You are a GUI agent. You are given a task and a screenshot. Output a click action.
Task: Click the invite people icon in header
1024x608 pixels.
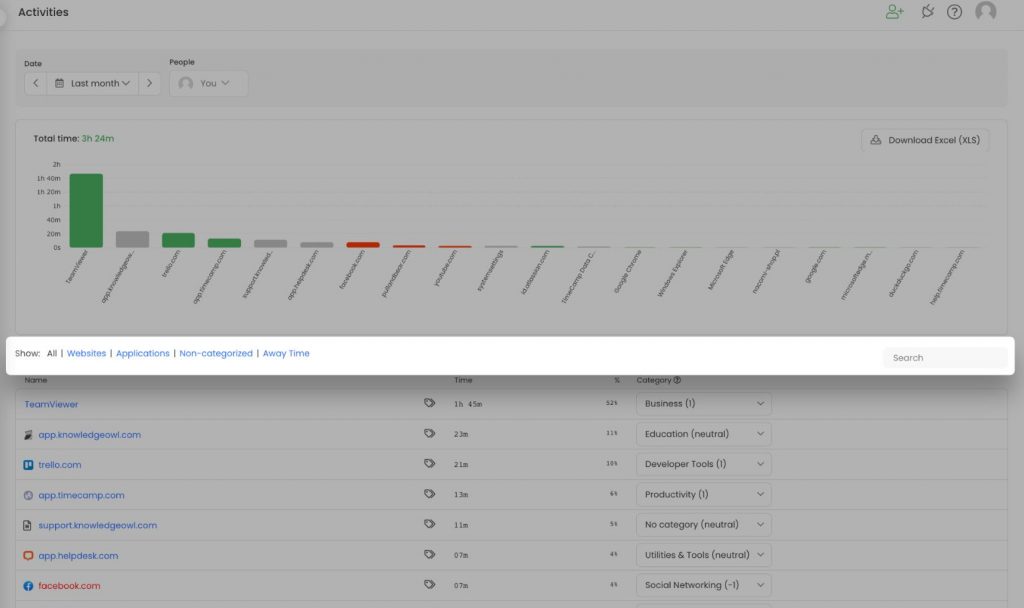(894, 12)
